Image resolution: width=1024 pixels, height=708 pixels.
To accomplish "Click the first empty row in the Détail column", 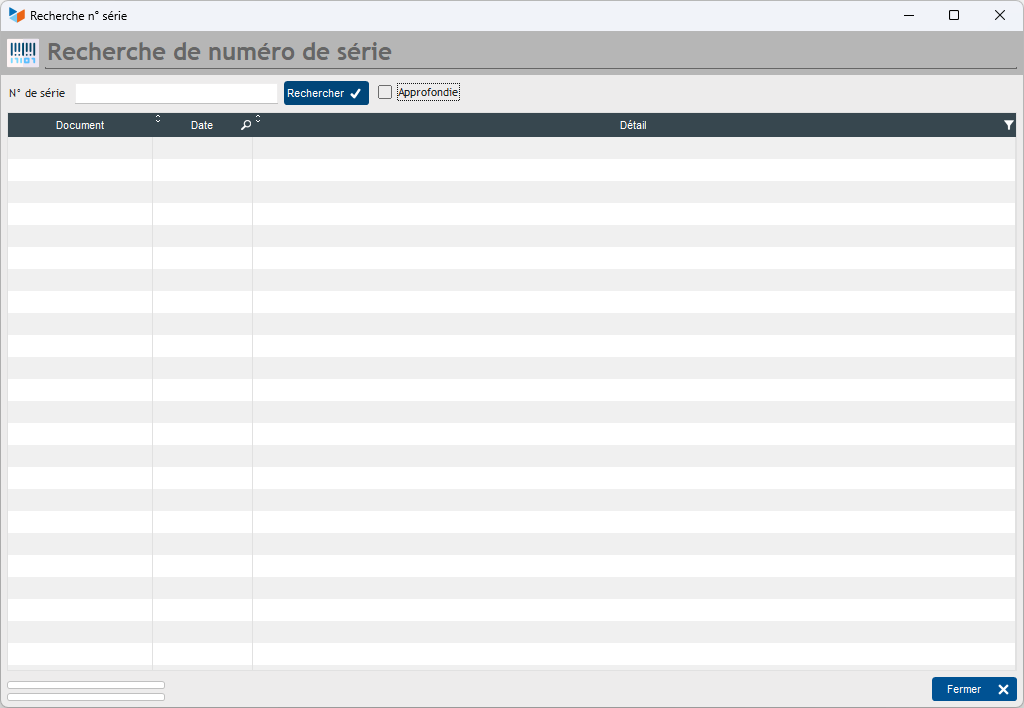I will tap(632, 148).
